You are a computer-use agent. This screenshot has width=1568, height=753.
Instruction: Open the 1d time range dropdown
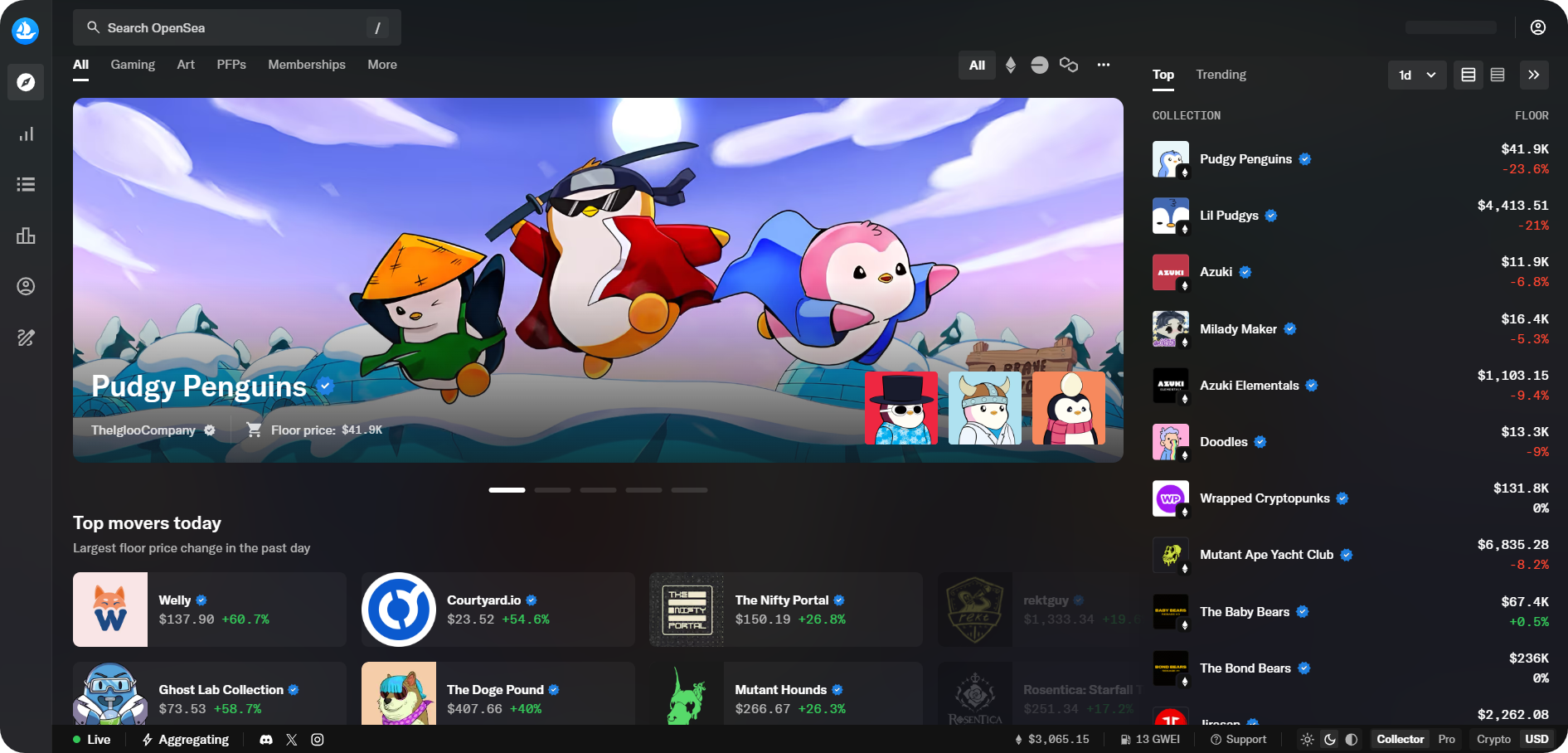click(x=1417, y=75)
